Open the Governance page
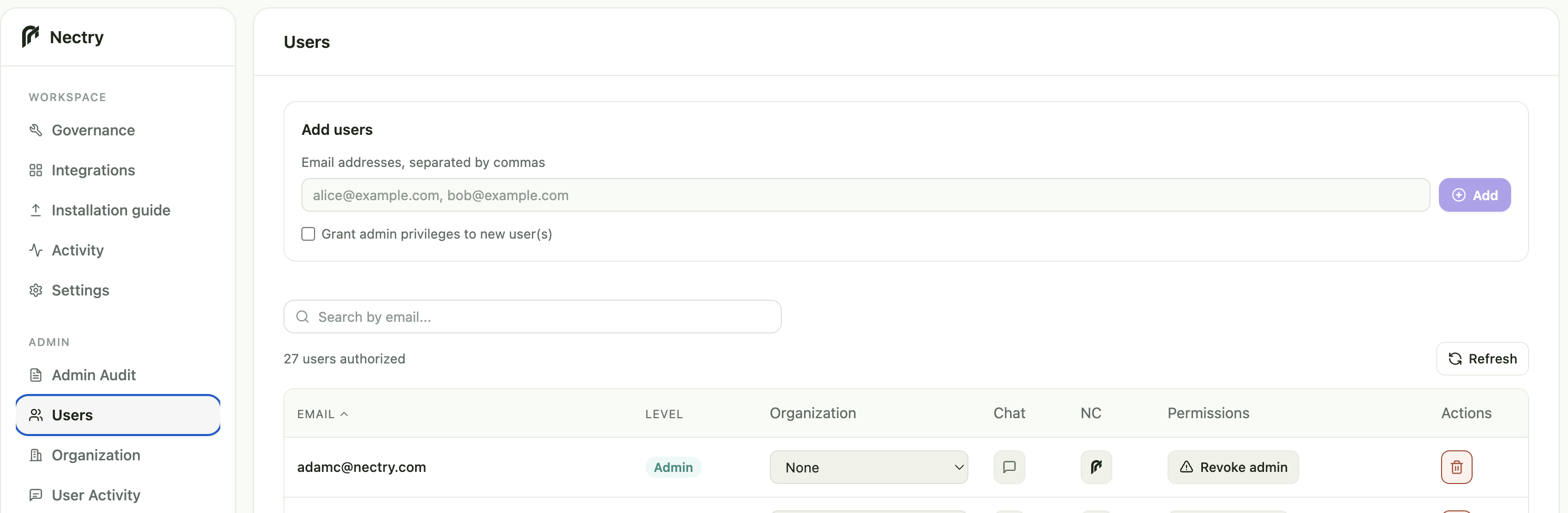 point(118,130)
